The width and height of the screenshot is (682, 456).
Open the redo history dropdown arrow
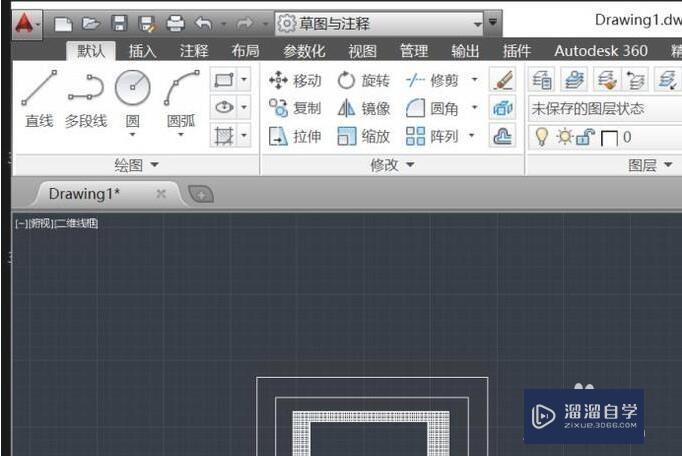tap(265, 24)
